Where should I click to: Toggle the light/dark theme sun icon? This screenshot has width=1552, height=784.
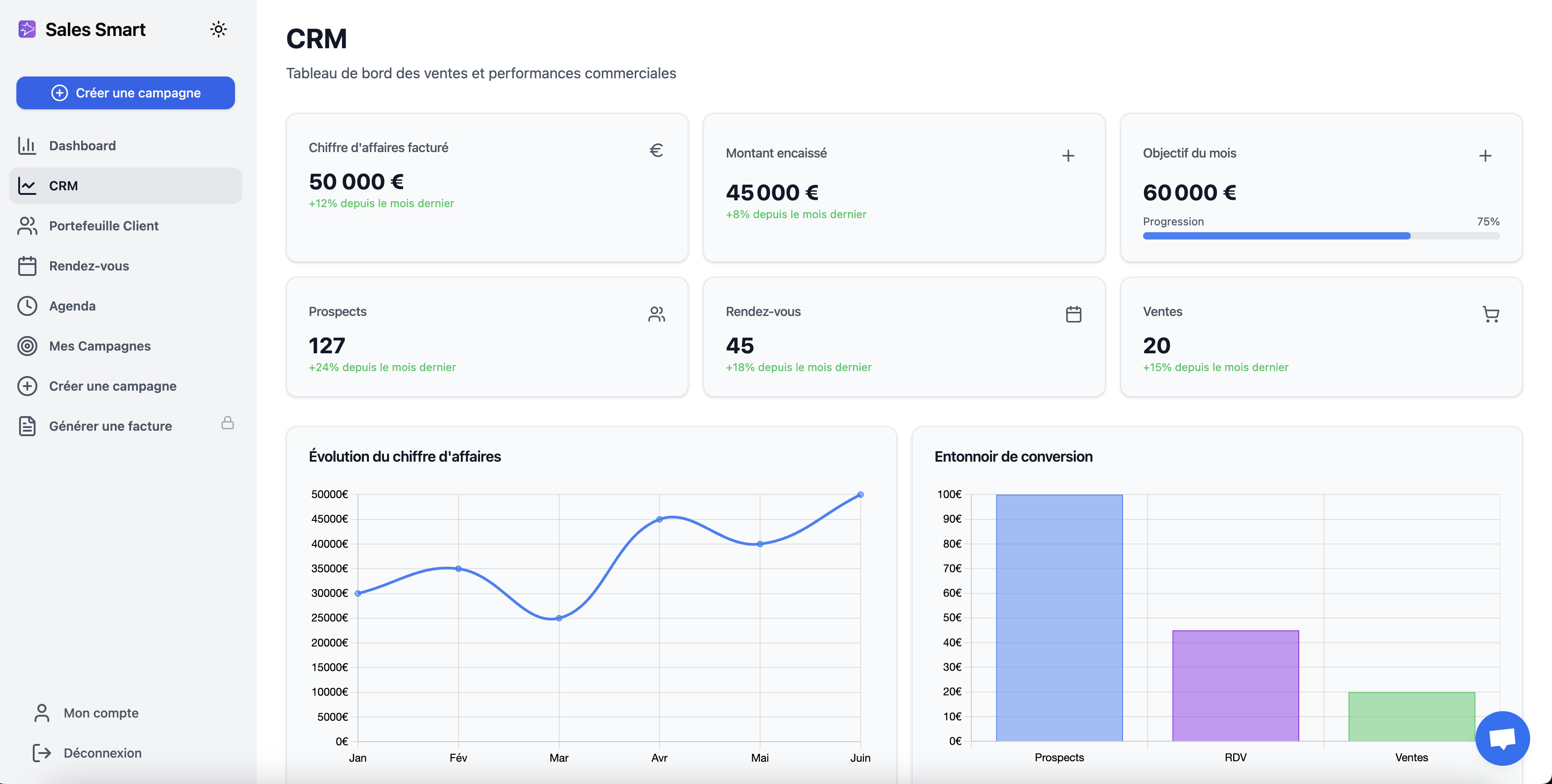(x=218, y=29)
